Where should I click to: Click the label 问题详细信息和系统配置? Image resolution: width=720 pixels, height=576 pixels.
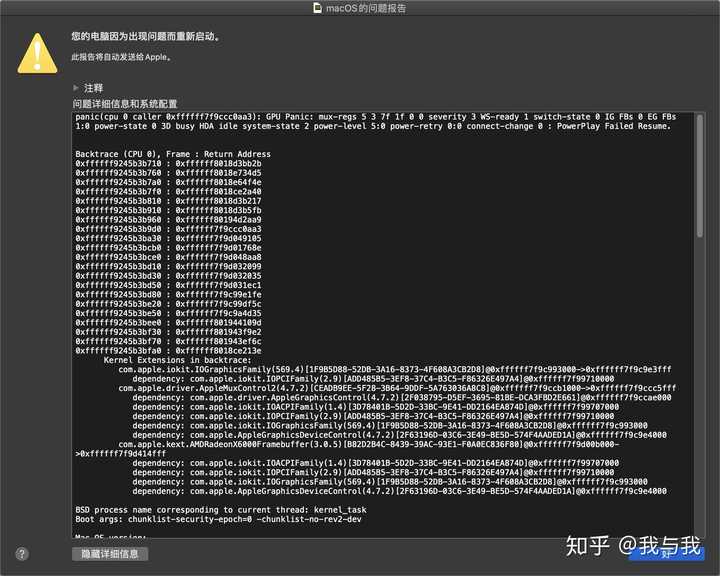(125, 104)
